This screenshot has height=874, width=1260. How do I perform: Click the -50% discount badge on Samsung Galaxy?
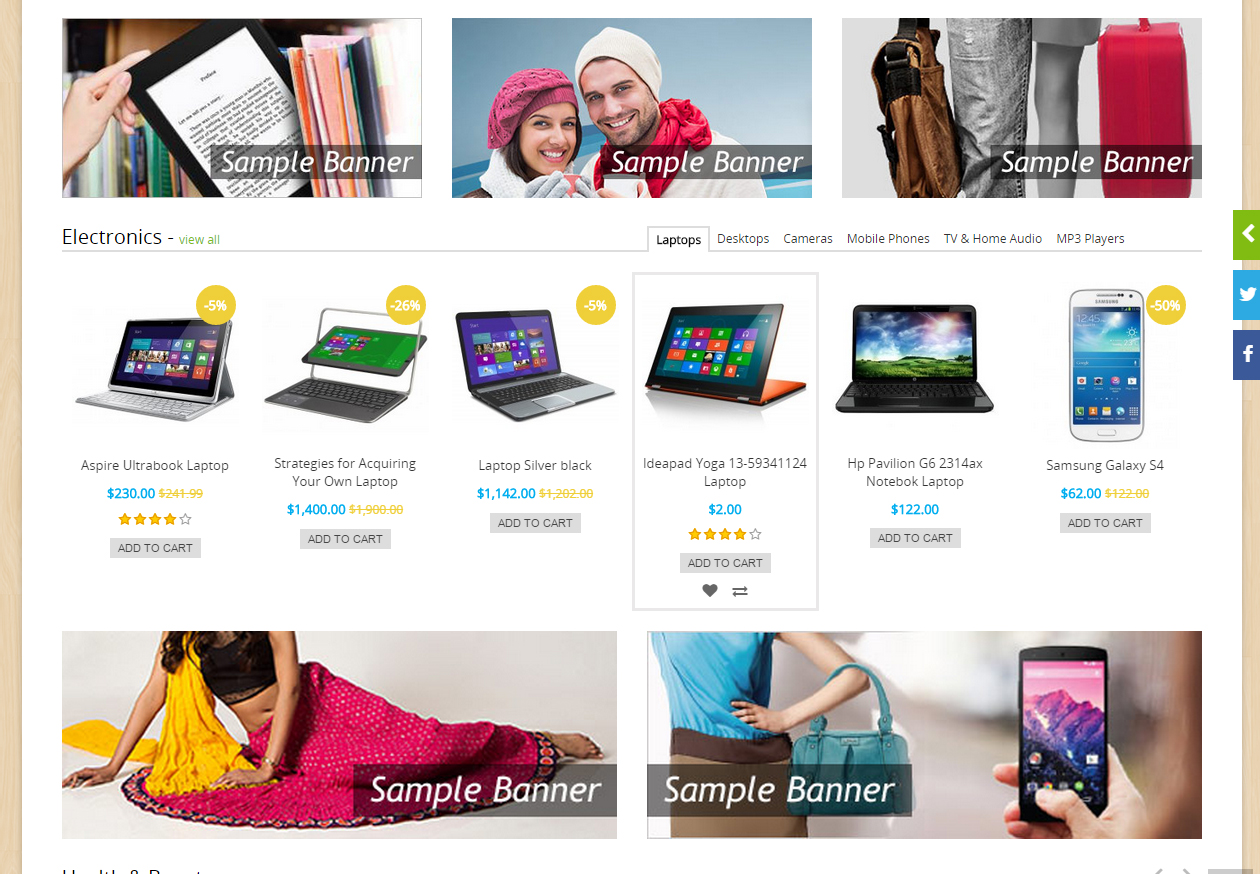(1165, 306)
